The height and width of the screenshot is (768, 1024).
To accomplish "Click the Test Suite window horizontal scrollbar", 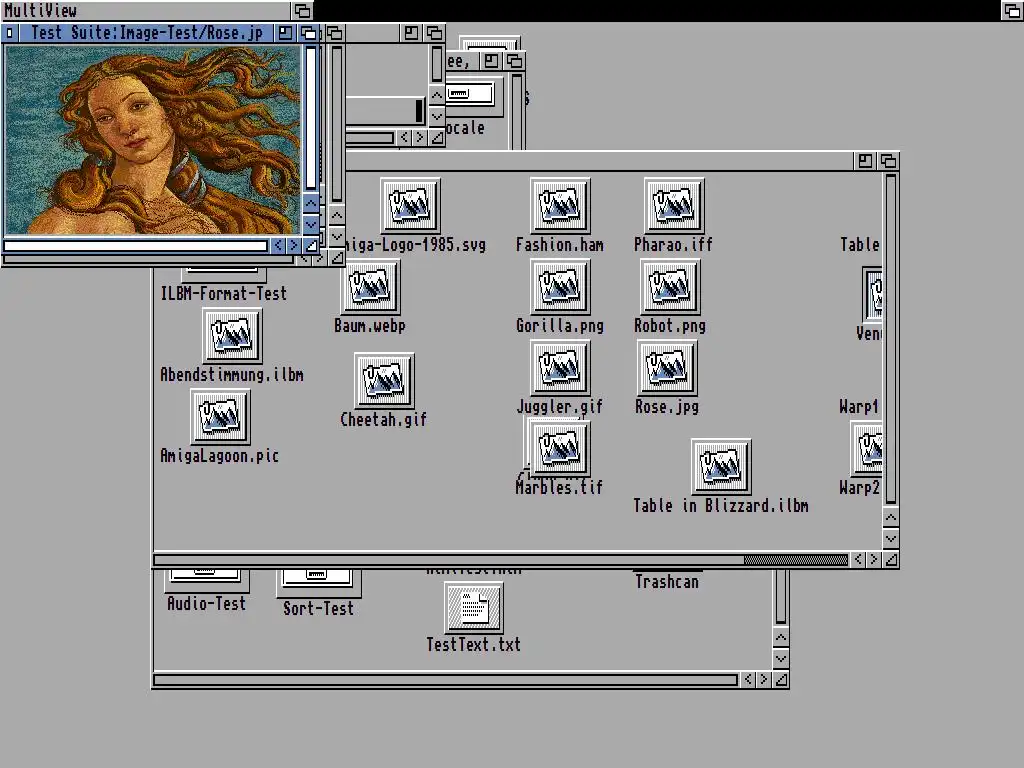I will click(445, 680).
